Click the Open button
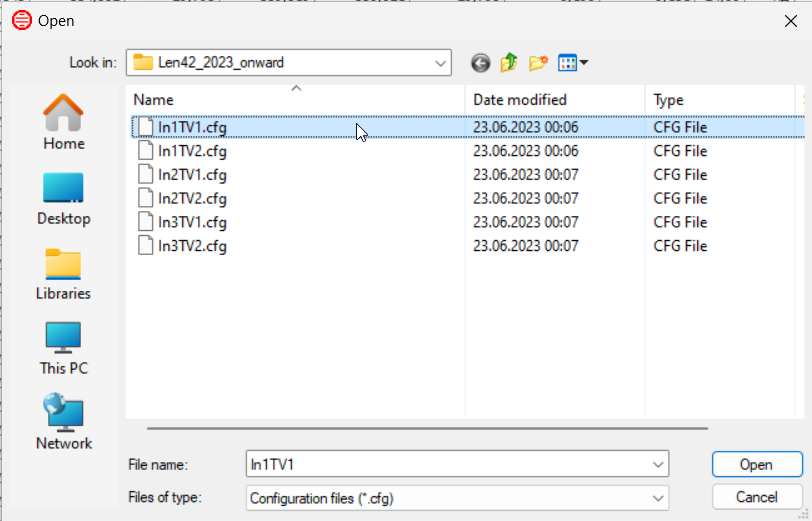The height and width of the screenshot is (521, 812). coord(757,465)
